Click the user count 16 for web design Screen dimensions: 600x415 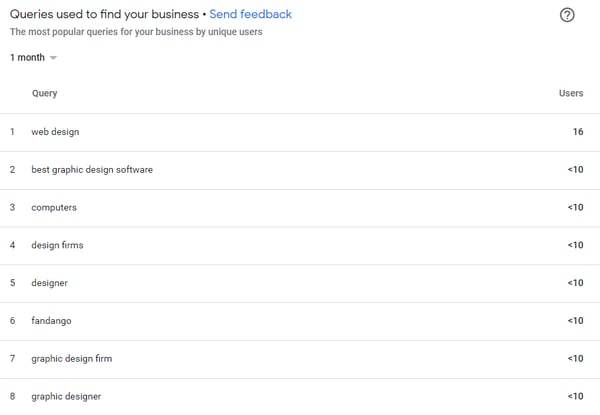click(x=577, y=132)
